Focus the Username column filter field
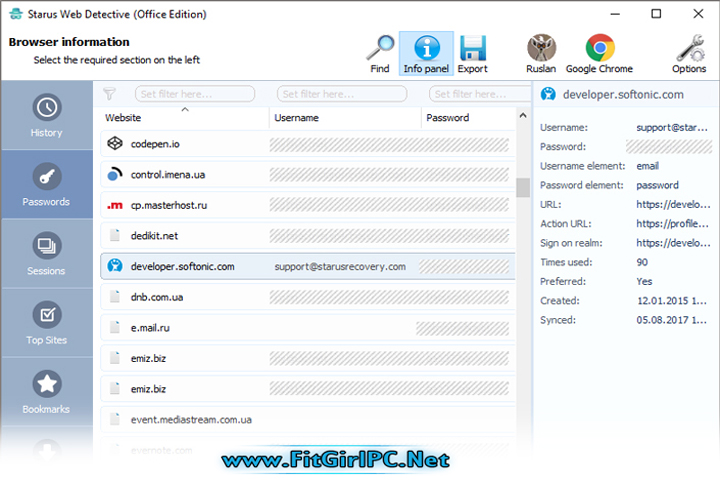 point(342,94)
